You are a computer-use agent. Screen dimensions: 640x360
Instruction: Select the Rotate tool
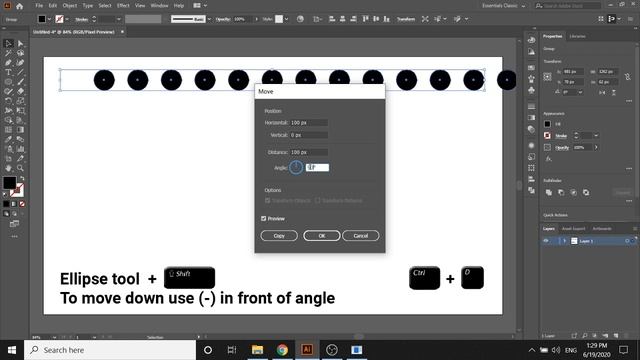8,101
